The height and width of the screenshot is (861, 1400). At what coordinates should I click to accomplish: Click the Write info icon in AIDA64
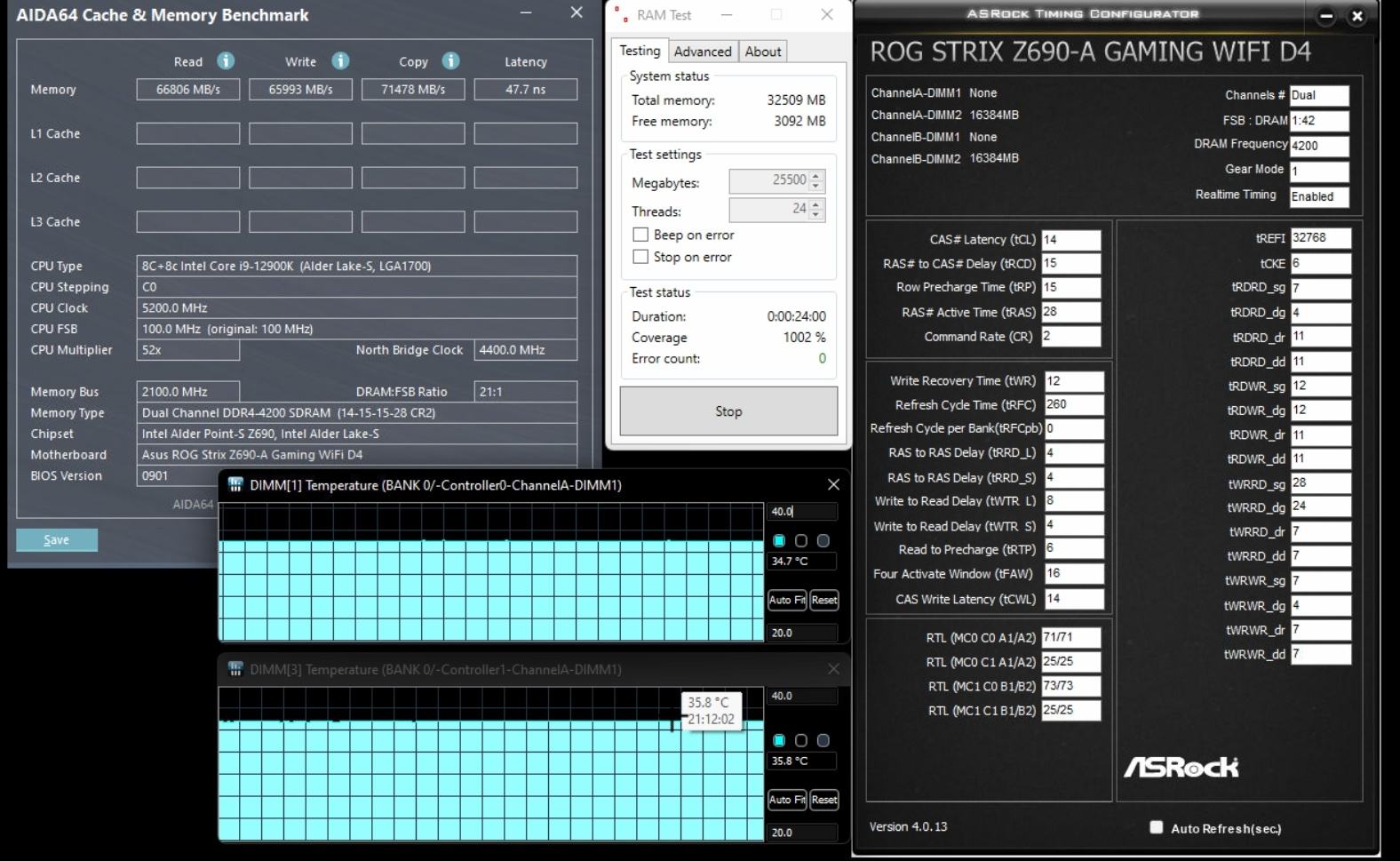(x=340, y=60)
